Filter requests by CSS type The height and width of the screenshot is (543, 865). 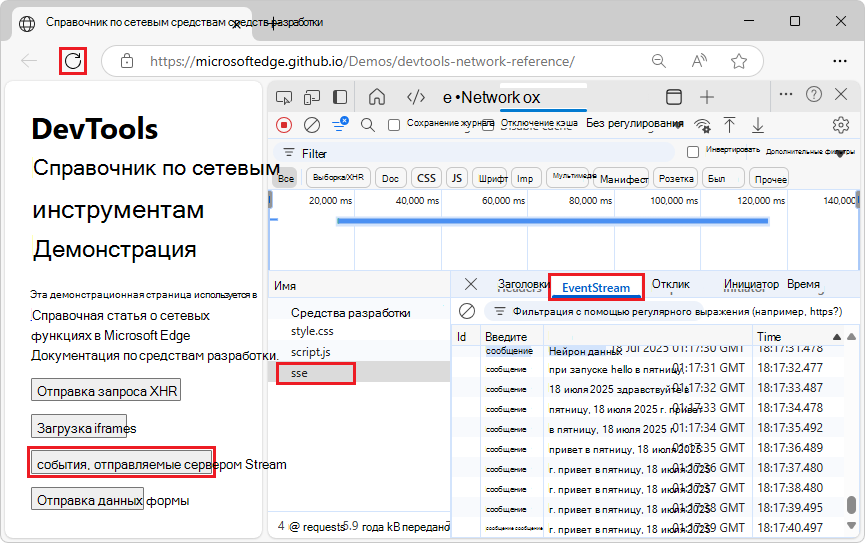426,178
